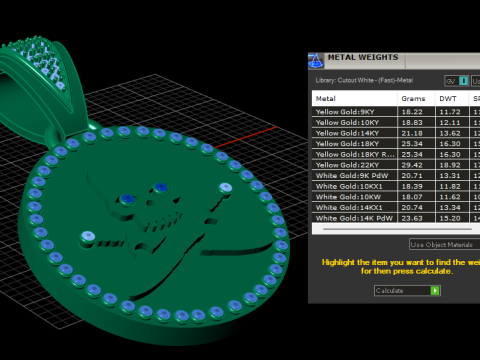Click the DWT column header
The height and width of the screenshot is (360, 480).
(452, 99)
